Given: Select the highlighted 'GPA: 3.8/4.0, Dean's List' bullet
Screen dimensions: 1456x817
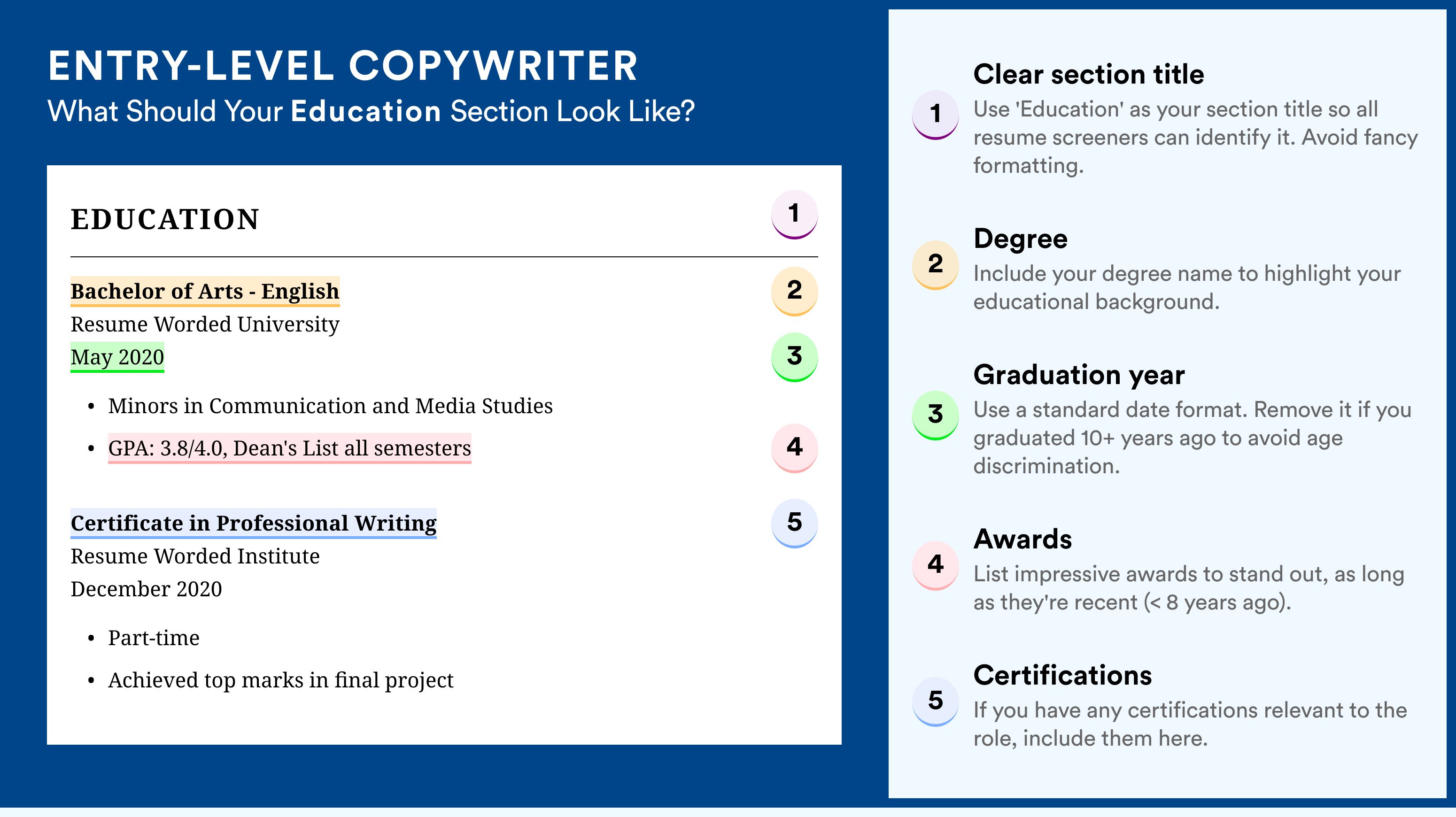Looking at the screenshot, I should click(289, 448).
